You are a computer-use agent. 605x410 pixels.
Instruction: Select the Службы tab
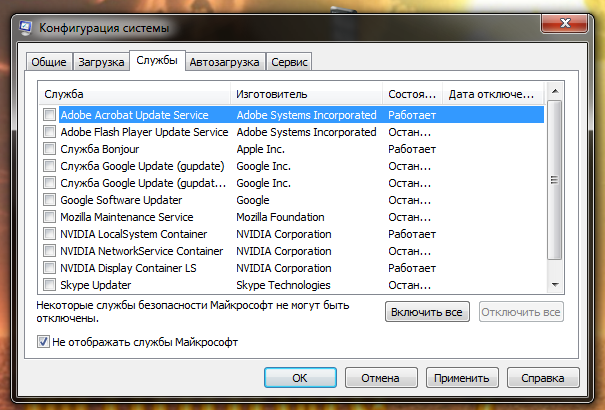point(157,61)
